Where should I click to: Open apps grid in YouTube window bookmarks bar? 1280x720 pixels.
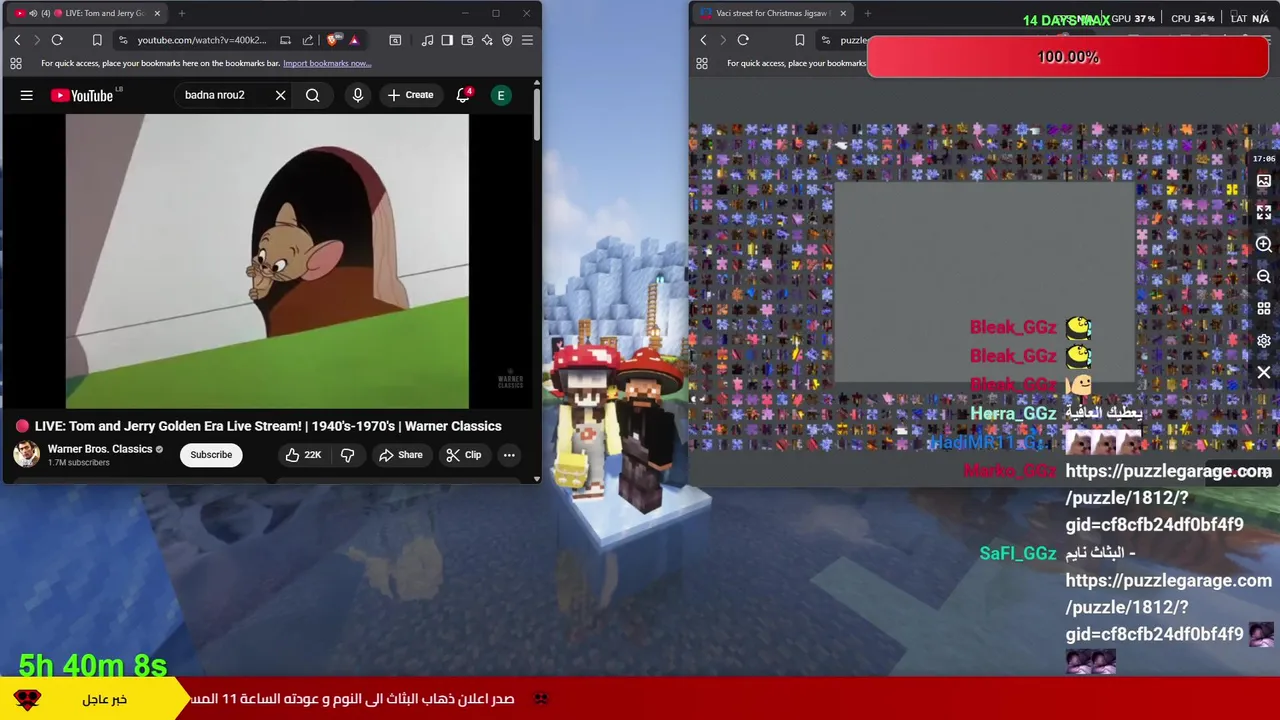pos(16,63)
